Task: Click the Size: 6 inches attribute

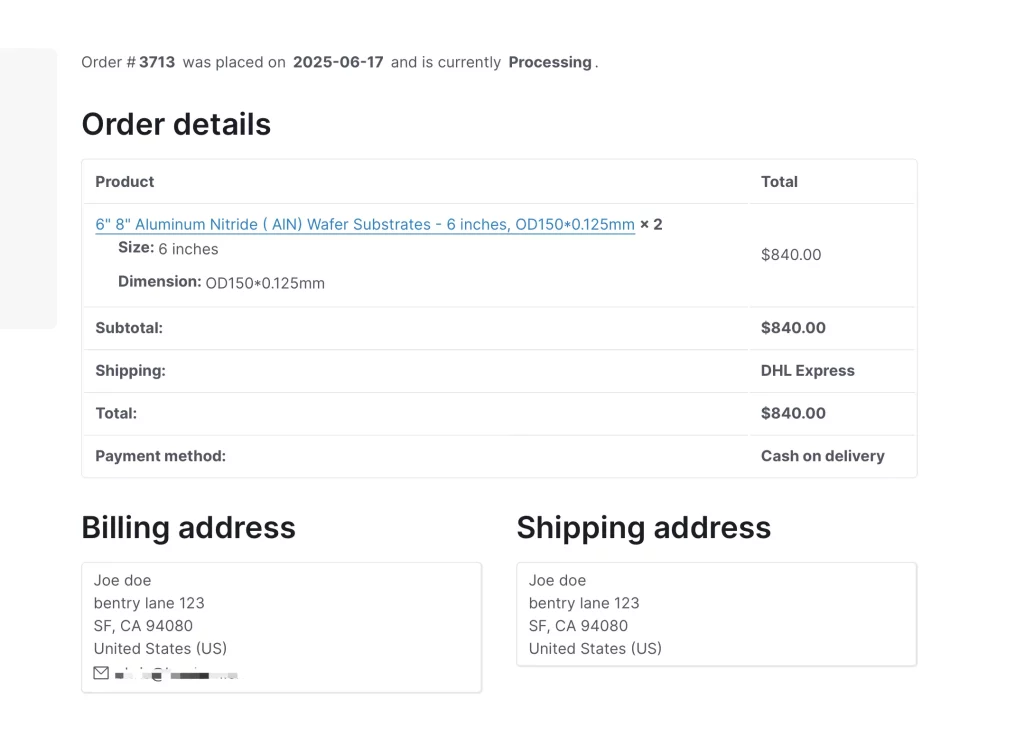Action: click(168, 249)
